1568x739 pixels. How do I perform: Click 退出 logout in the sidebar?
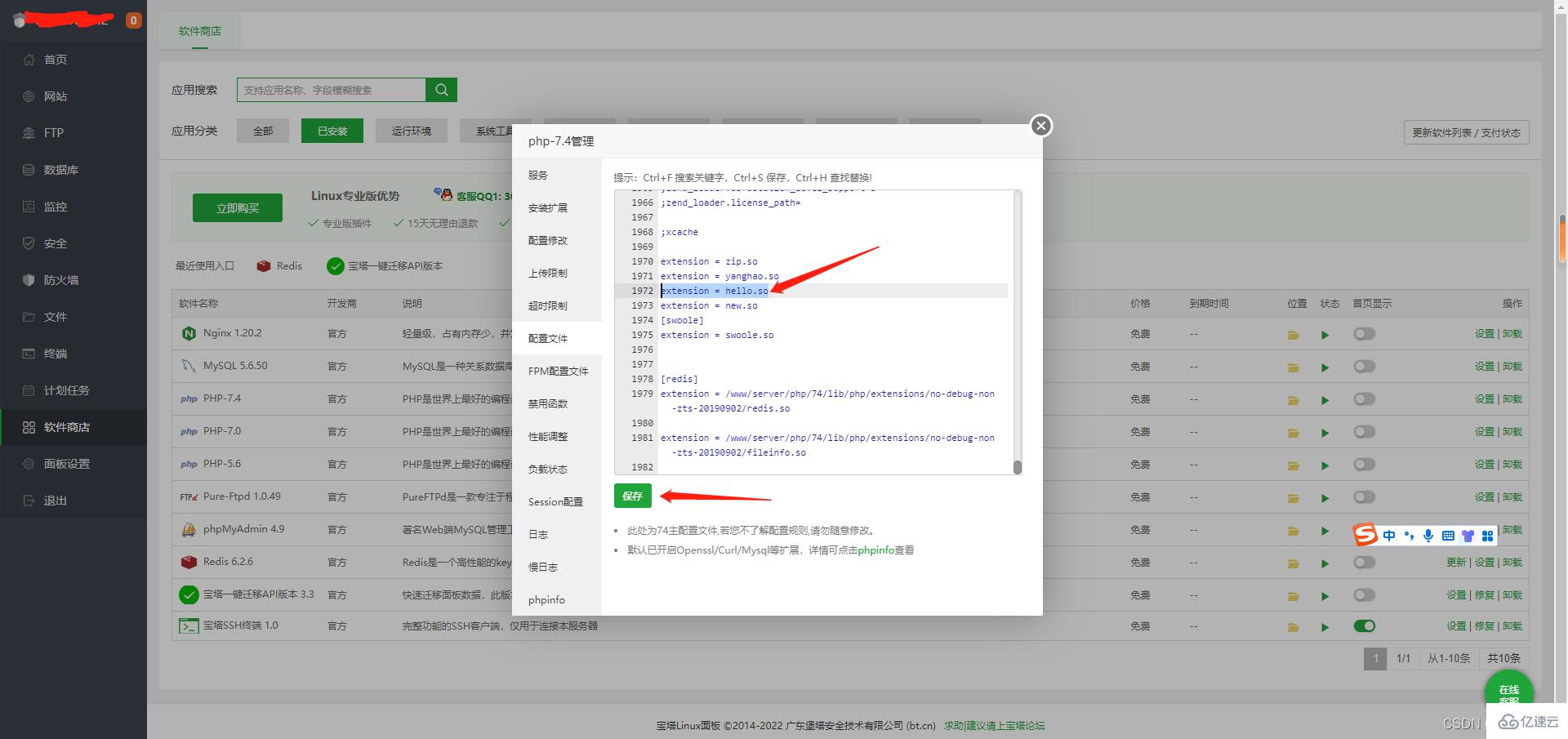[73, 501]
